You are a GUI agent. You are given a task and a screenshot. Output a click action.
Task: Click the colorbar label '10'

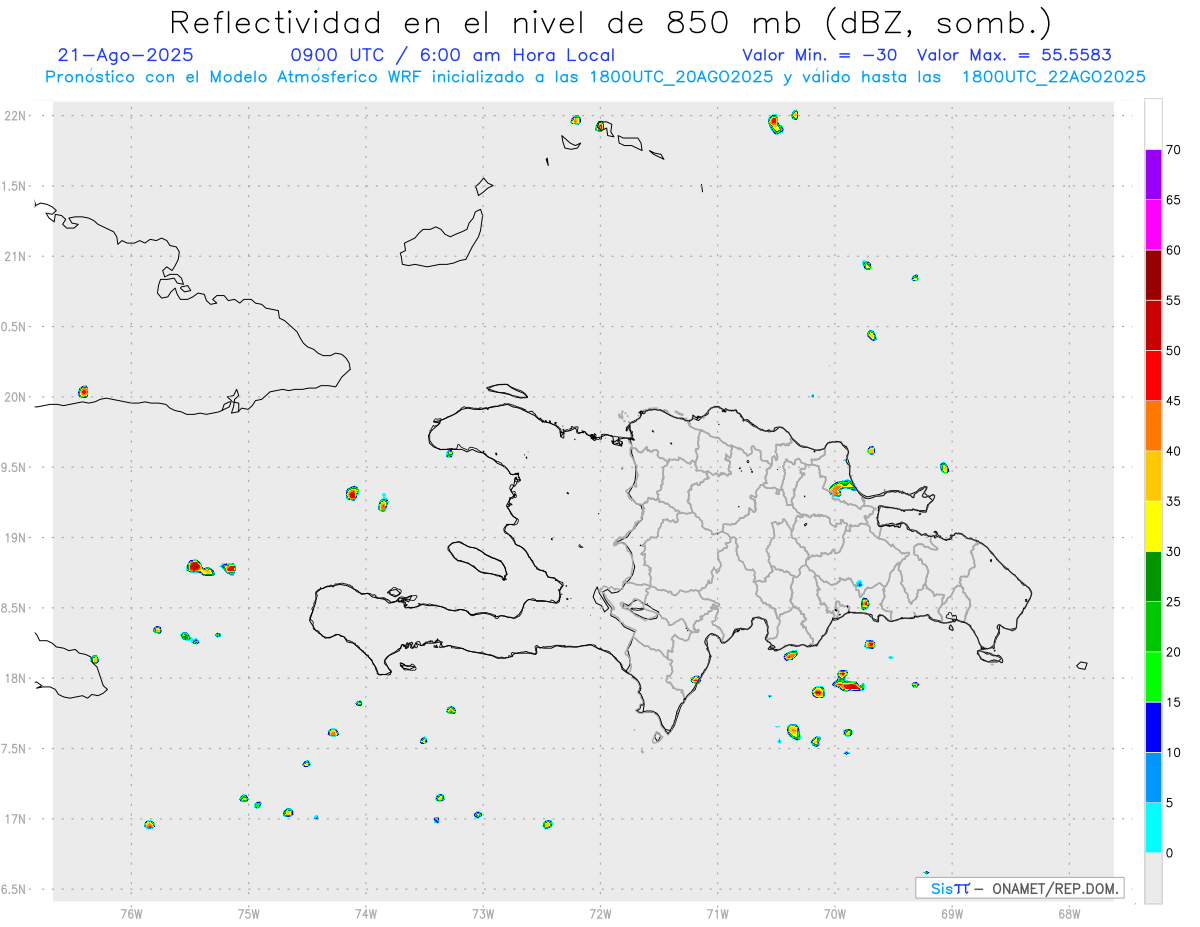click(x=1173, y=752)
